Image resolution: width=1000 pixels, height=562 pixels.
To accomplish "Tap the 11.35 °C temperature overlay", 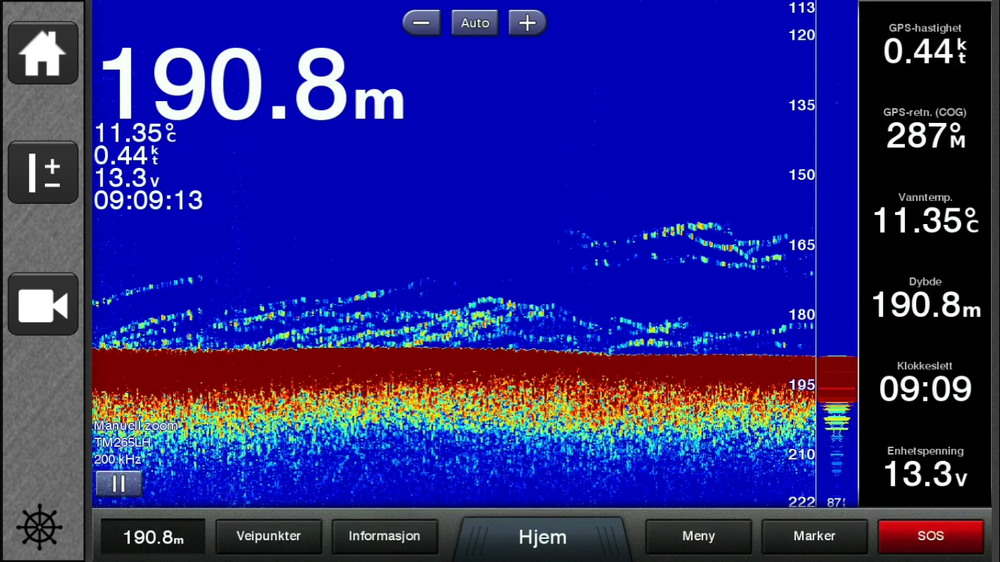I will click(x=135, y=133).
